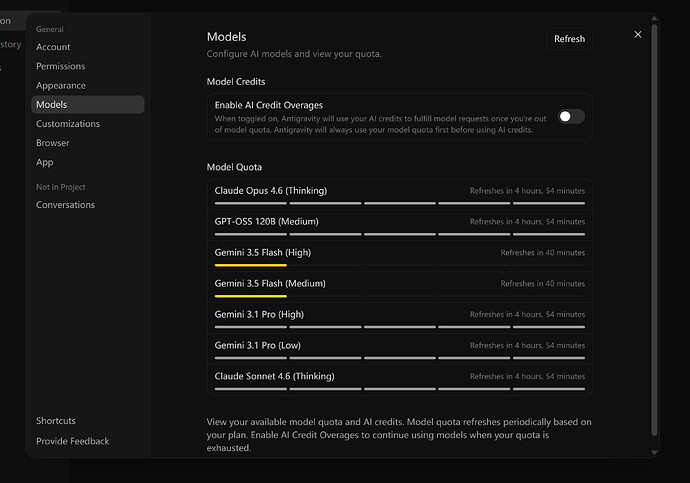Click the scrollbar up arrow
The height and width of the screenshot is (483, 690).
pos(654,18)
